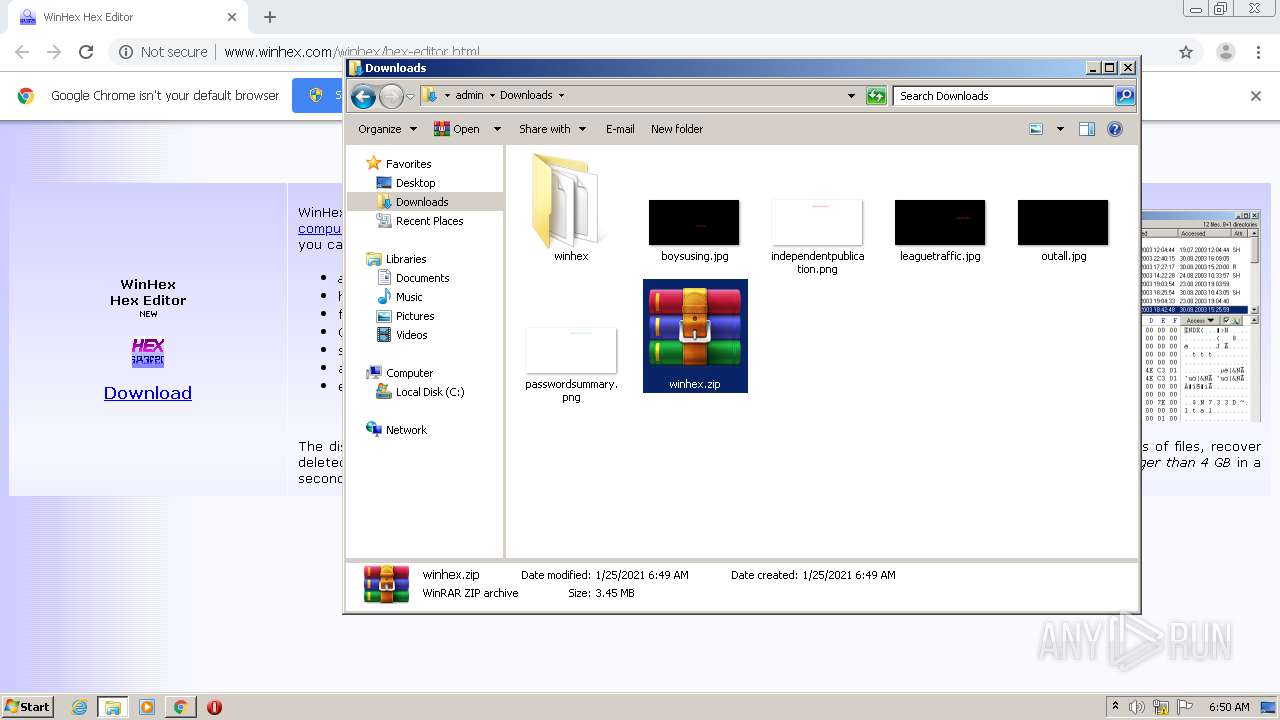Open Pictures library
Image resolution: width=1280 pixels, height=720 pixels.
414,316
